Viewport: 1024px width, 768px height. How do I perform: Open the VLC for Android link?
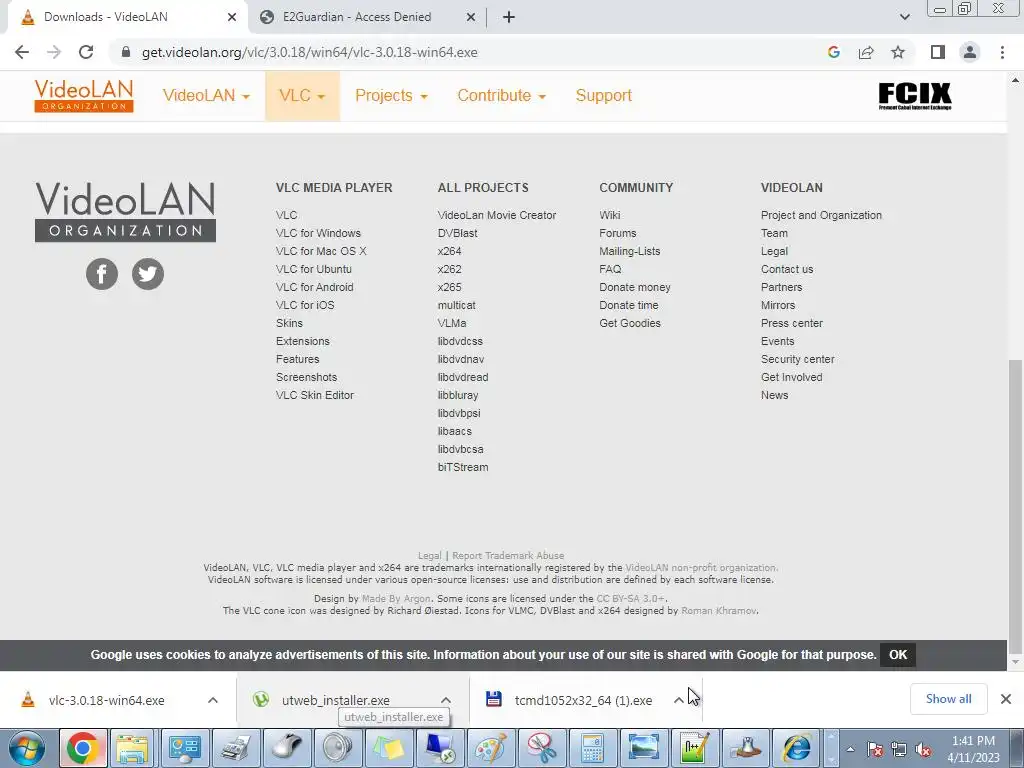coord(314,287)
